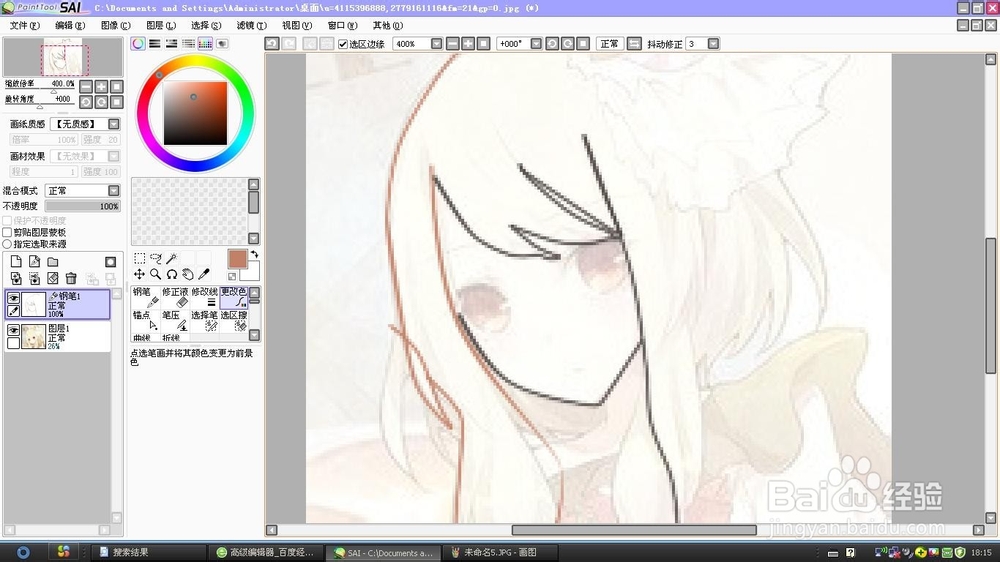Select the hand pan tool
Screen dimensions: 1000x562
click(188, 274)
